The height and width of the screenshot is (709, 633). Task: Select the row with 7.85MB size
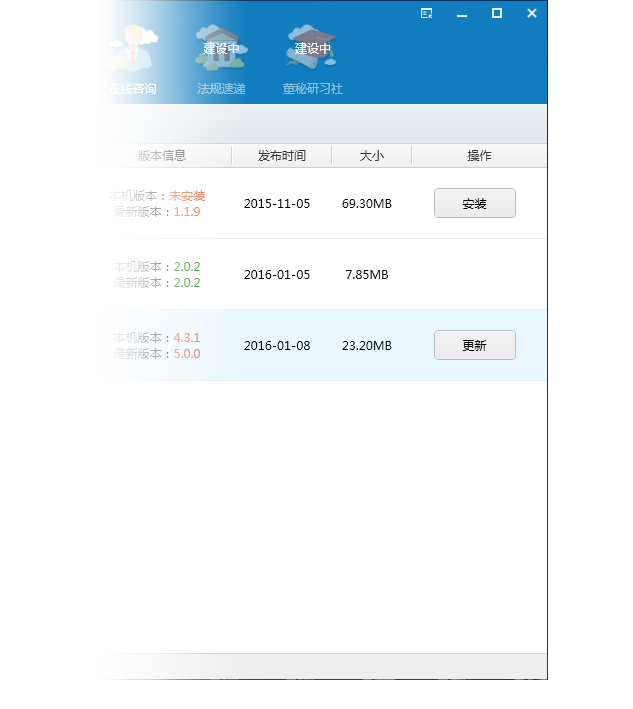(366, 275)
